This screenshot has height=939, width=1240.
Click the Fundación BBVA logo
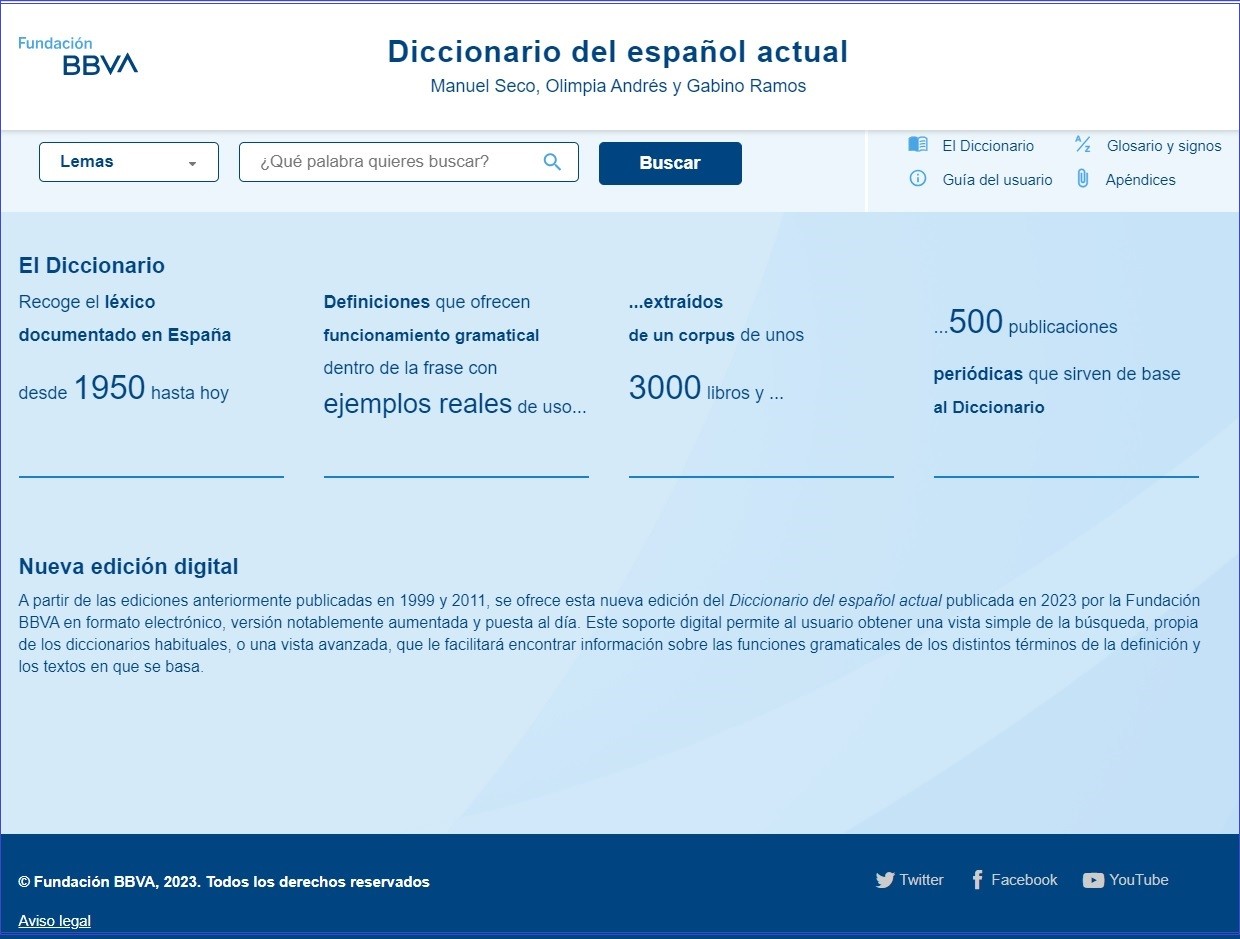(x=78, y=56)
